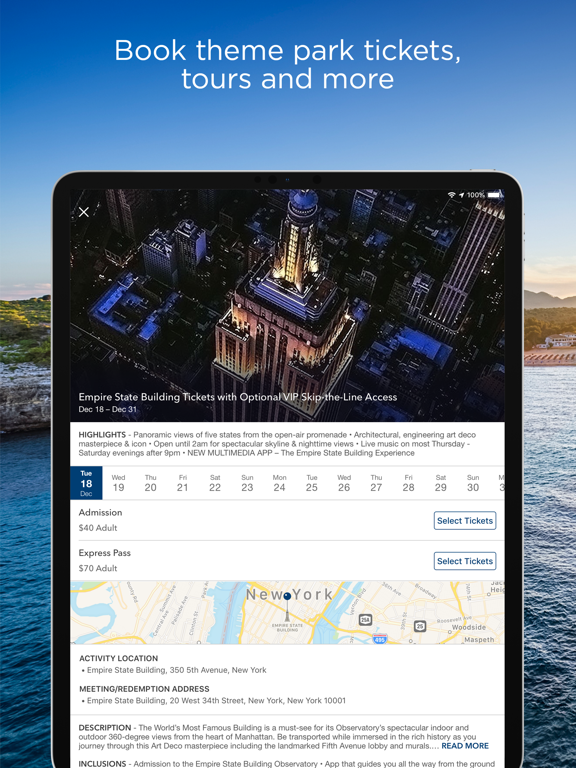The width and height of the screenshot is (576, 768).
Task: Choose Sun 30 date
Action: [x=473, y=483]
